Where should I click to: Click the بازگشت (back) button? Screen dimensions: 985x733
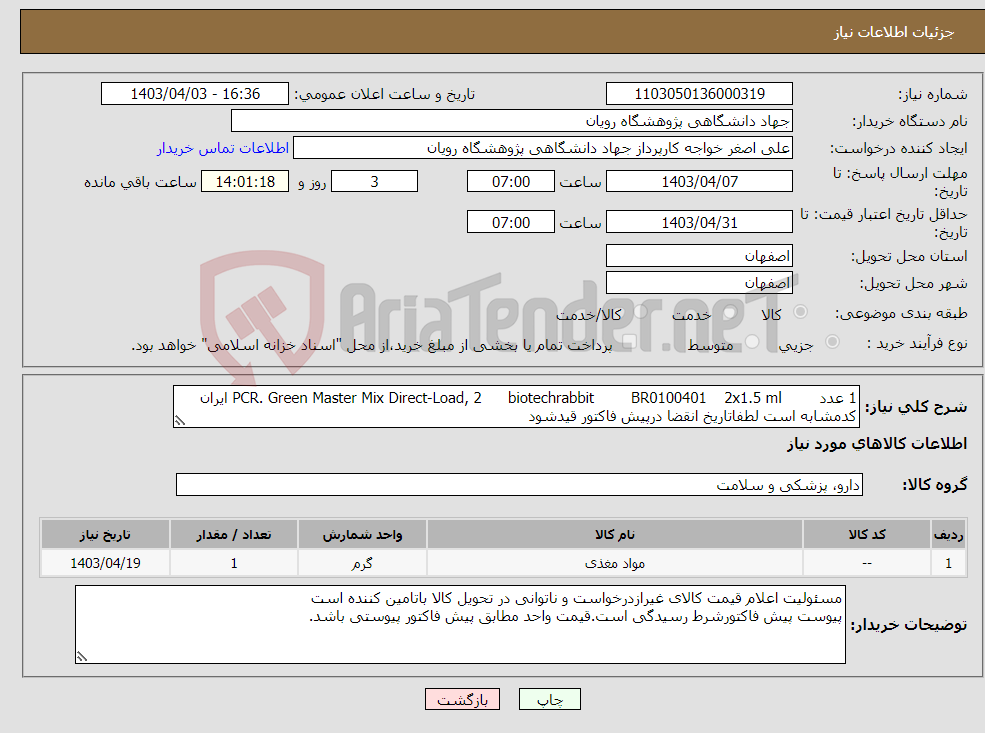(x=462, y=699)
